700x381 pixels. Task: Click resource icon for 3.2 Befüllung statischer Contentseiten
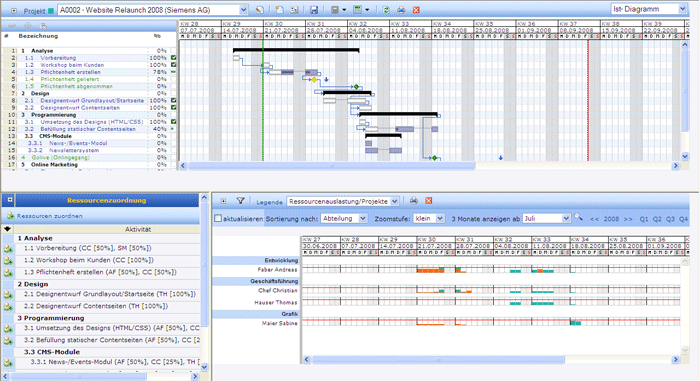[x=8, y=341]
